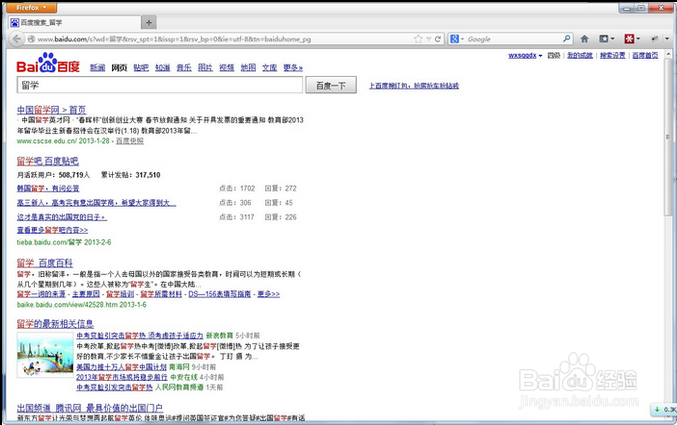
Task: Click the pin addon toolbar icon
Action: [x=655, y=39]
